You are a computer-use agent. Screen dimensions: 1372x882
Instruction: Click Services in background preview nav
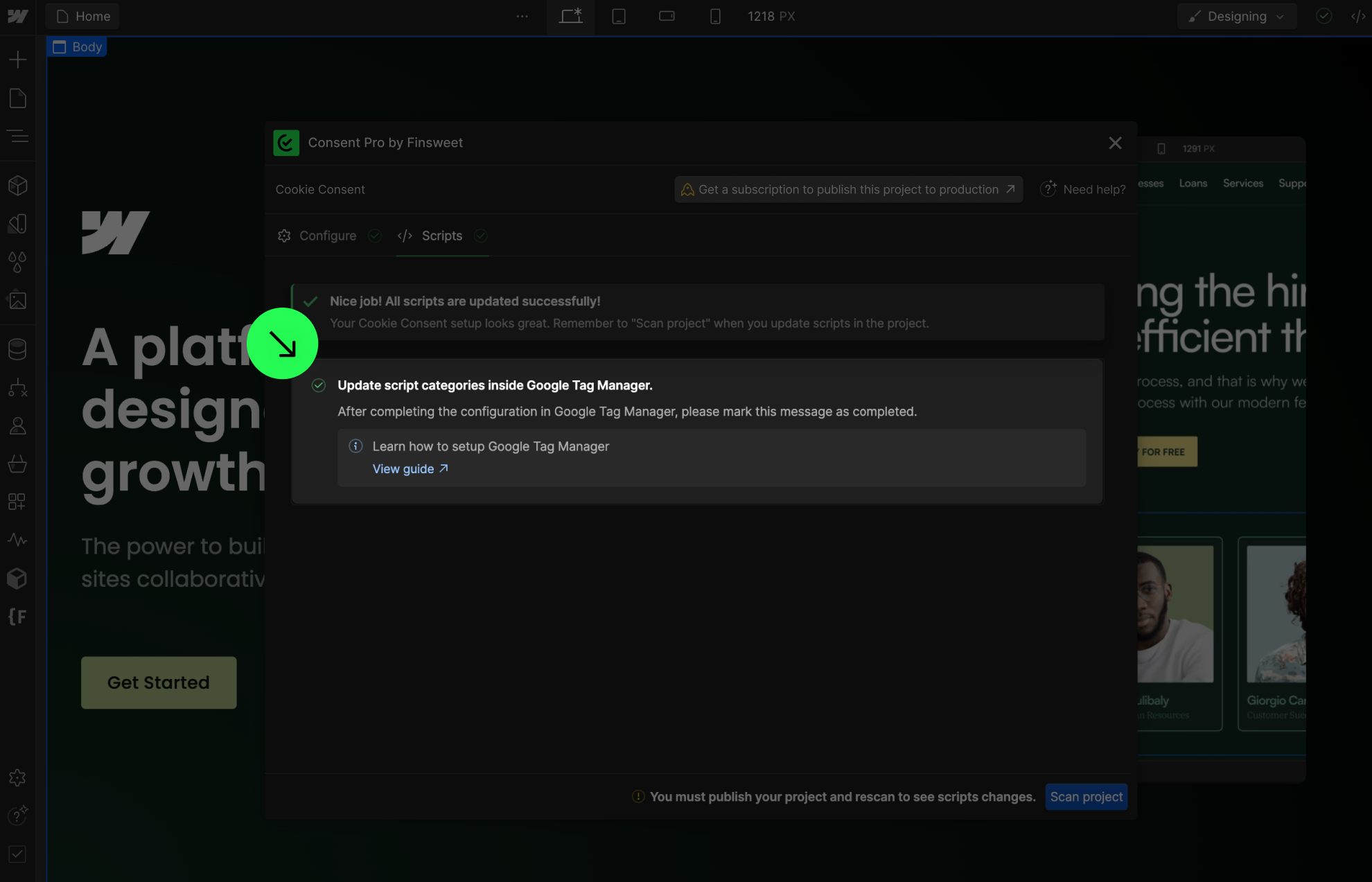click(x=1243, y=184)
